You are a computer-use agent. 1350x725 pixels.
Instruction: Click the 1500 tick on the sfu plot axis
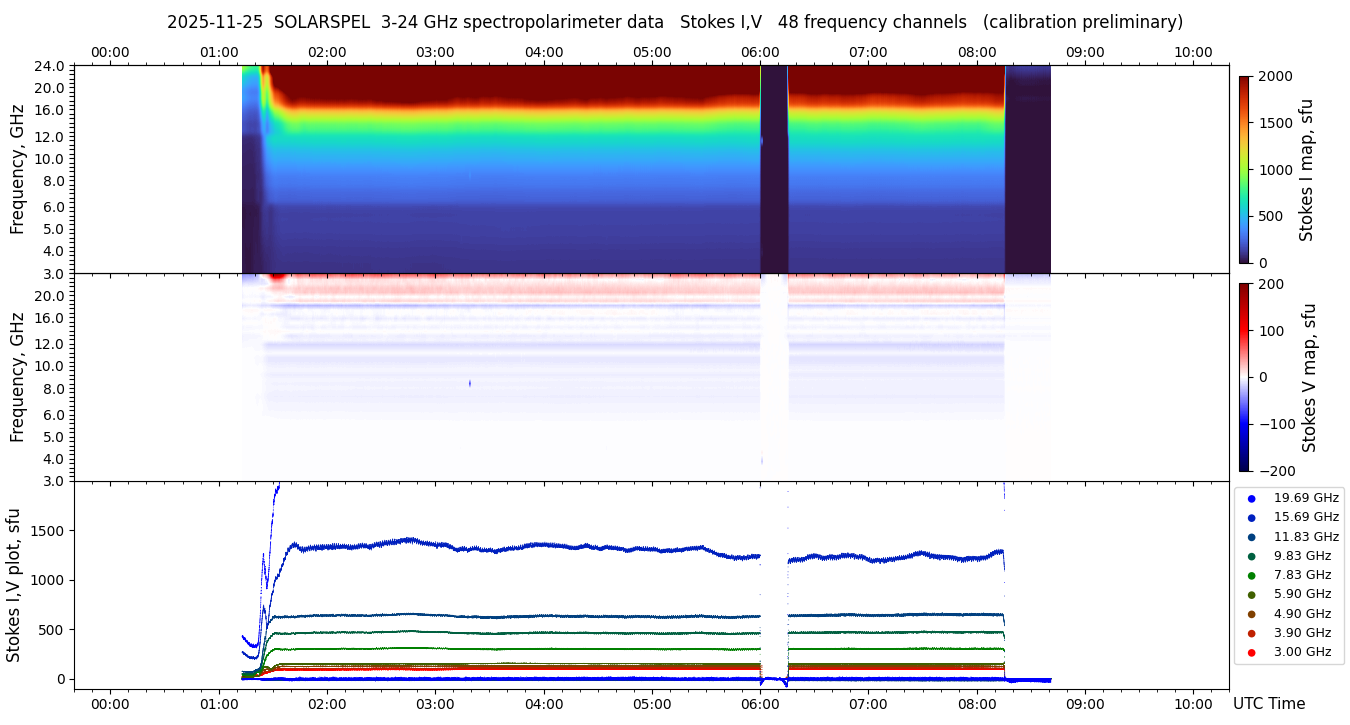48,531
